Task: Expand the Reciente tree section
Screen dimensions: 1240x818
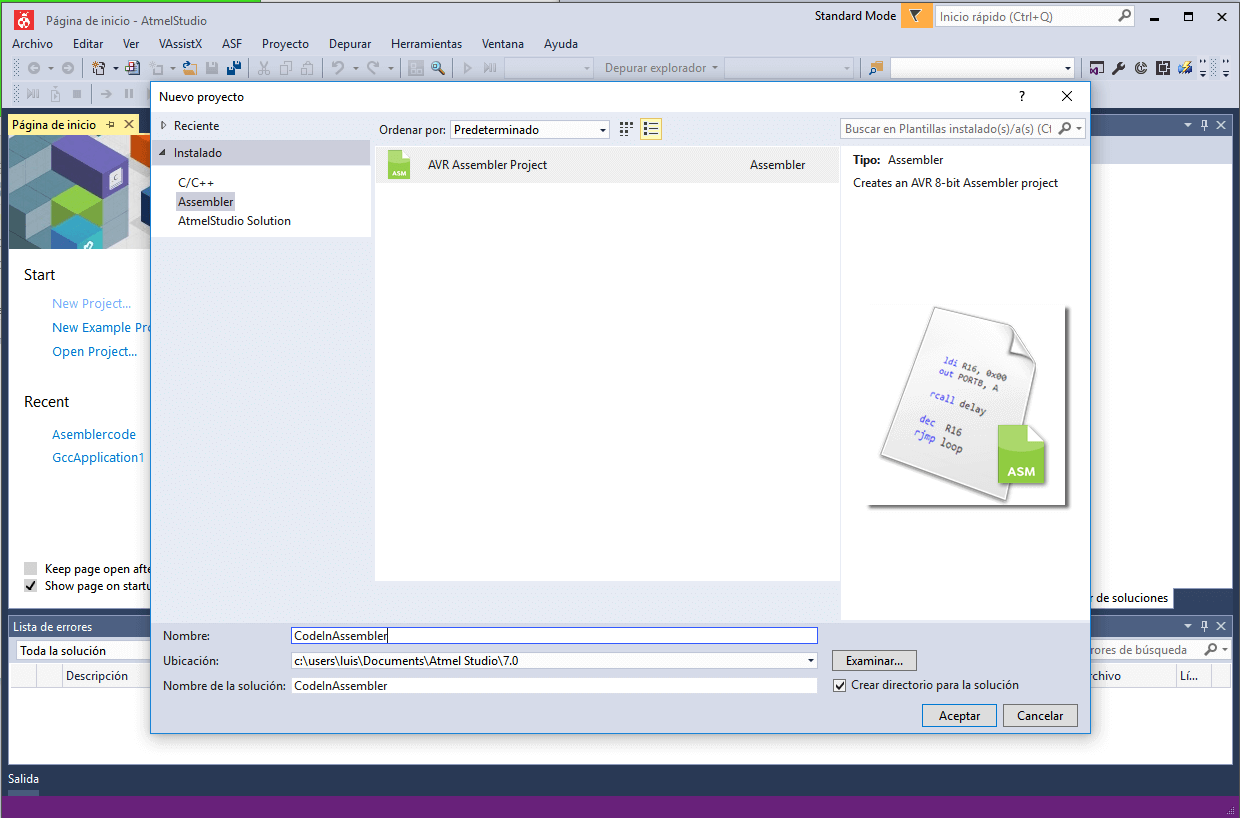Action: pyautogui.click(x=164, y=126)
